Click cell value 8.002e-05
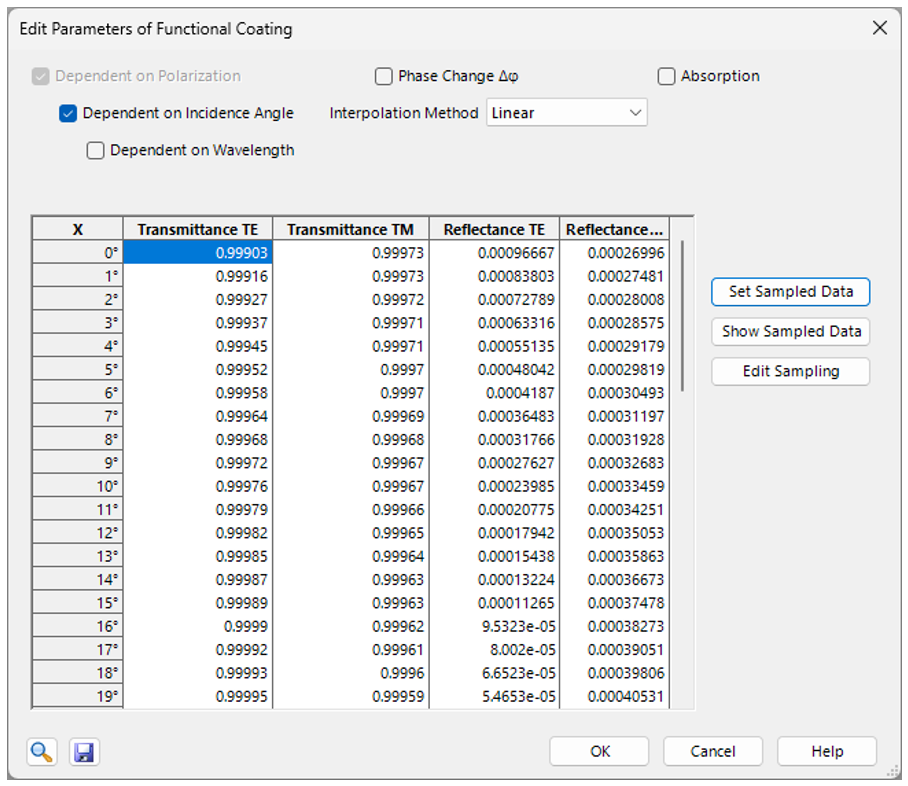The width and height of the screenshot is (908, 786). (494, 649)
